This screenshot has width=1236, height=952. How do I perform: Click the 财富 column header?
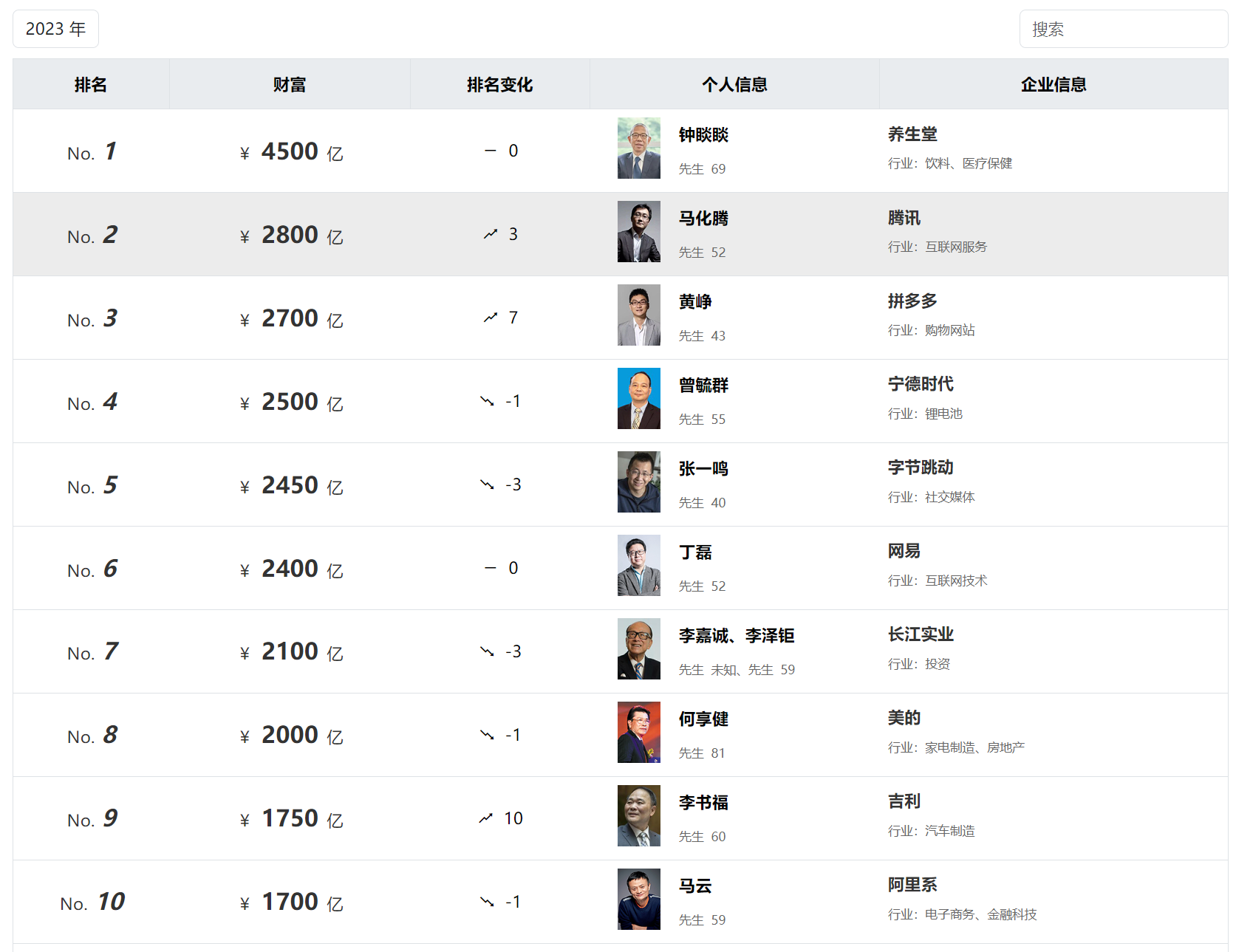point(289,85)
